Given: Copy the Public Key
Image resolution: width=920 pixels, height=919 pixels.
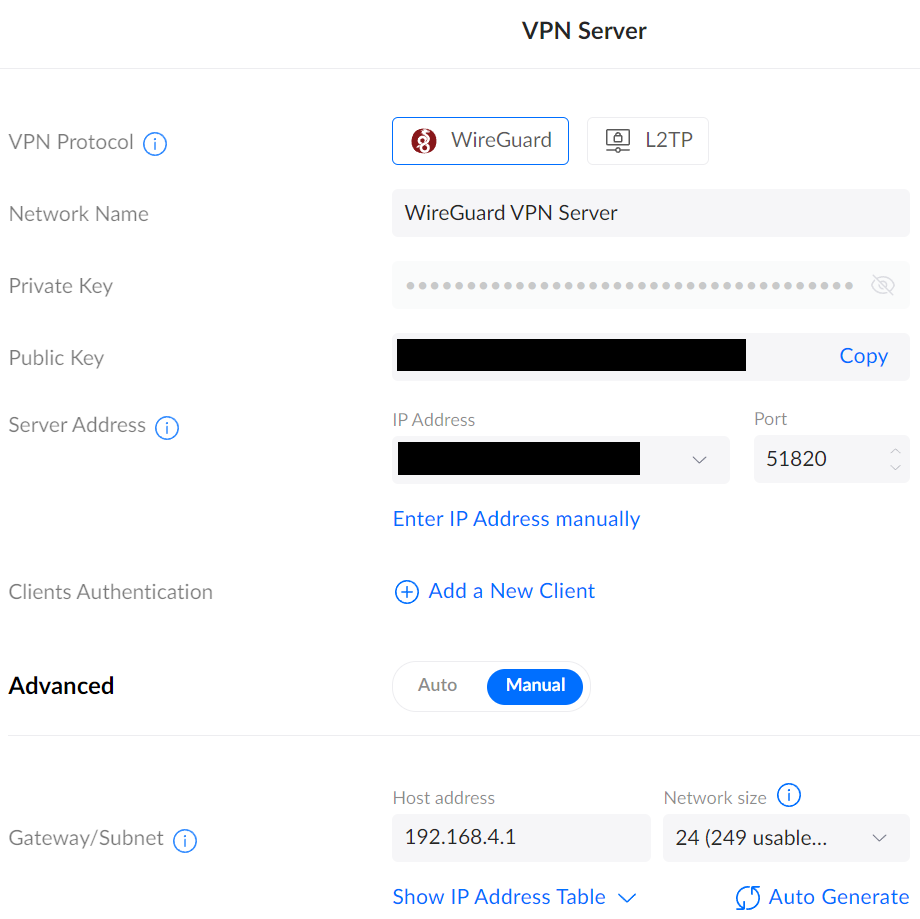Looking at the screenshot, I should 863,356.
